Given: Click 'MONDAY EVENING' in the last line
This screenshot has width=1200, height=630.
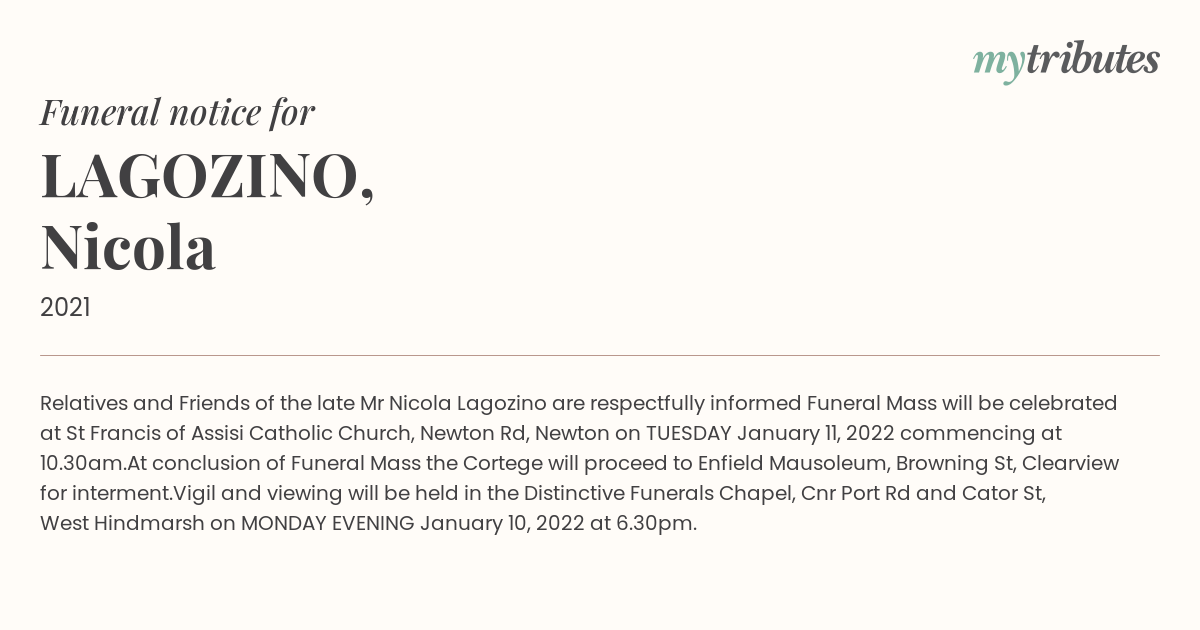Looking at the screenshot, I should [x=327, y=524].
